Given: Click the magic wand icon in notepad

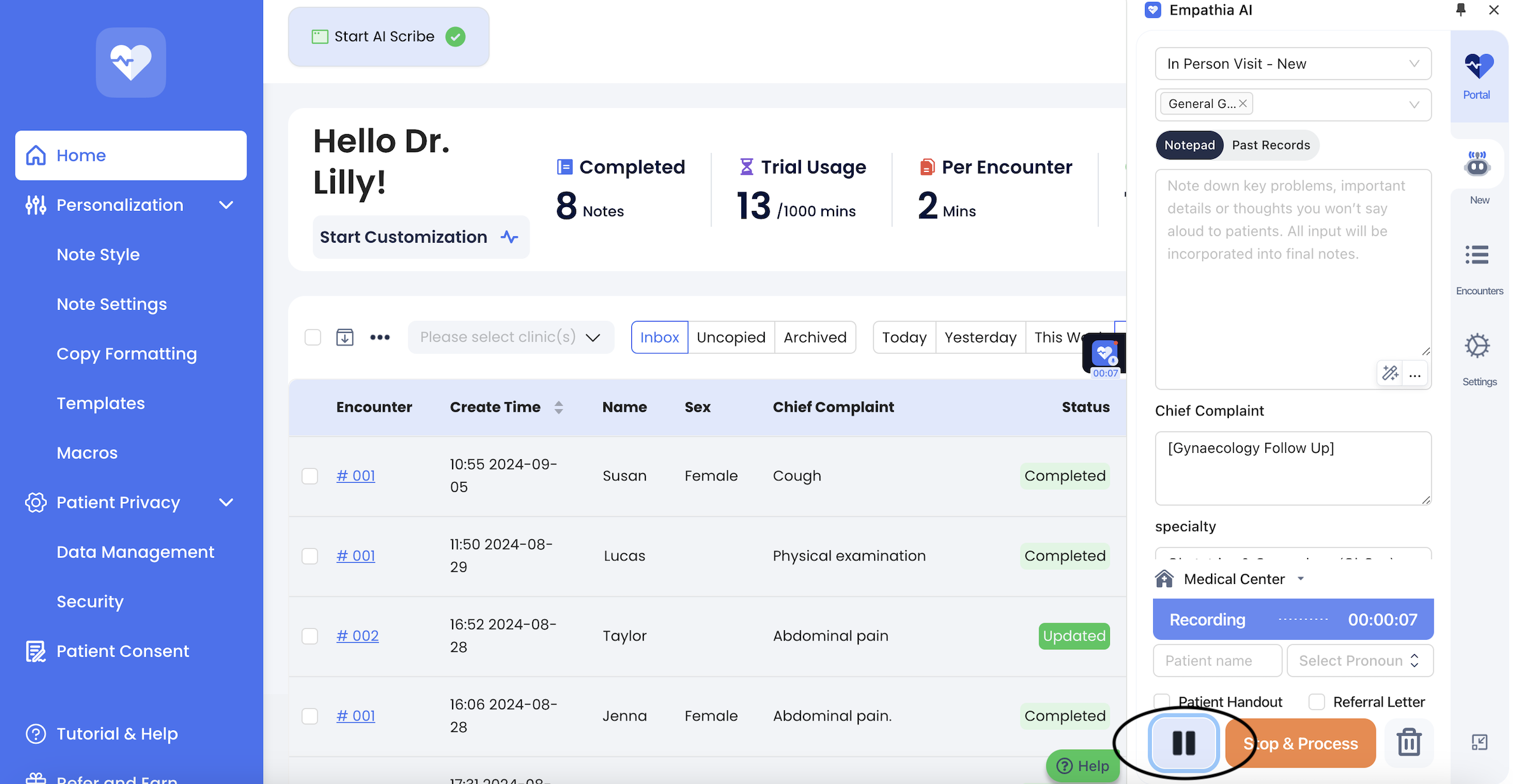Looking at the screenshot, I should pos(1390,374).
